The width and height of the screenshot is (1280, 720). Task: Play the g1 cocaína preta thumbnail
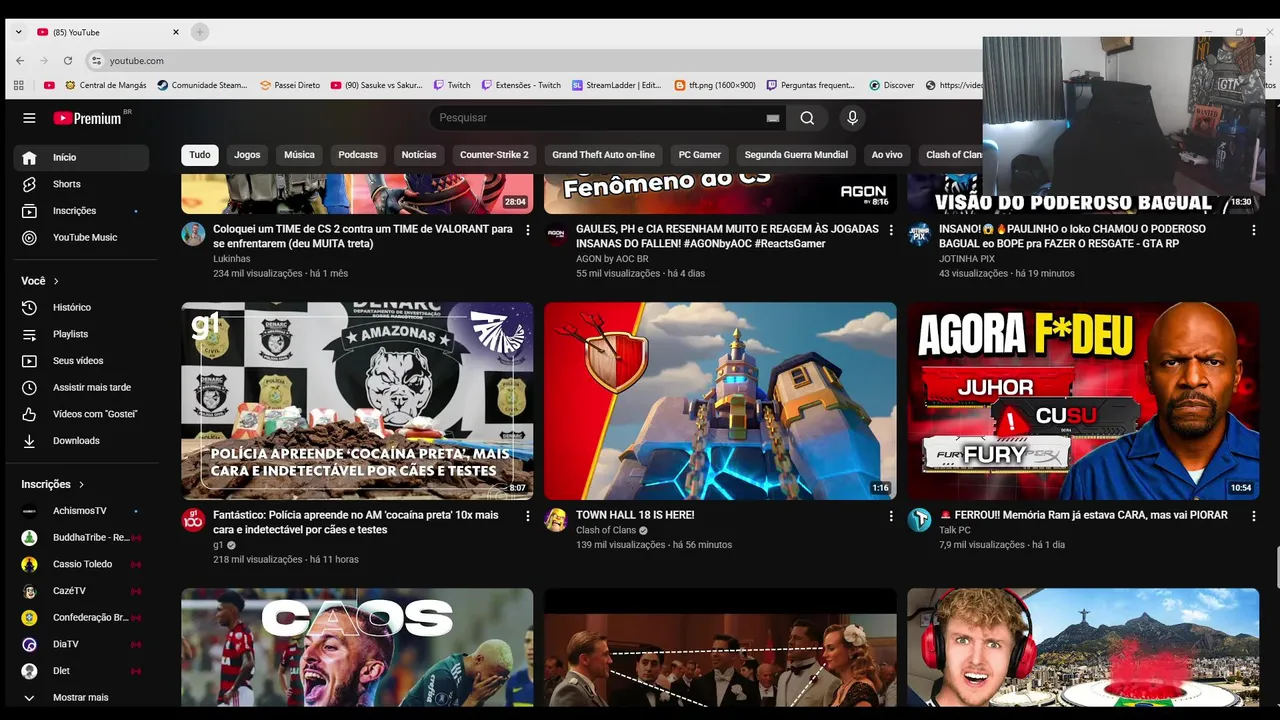click(x=357, y=401)
